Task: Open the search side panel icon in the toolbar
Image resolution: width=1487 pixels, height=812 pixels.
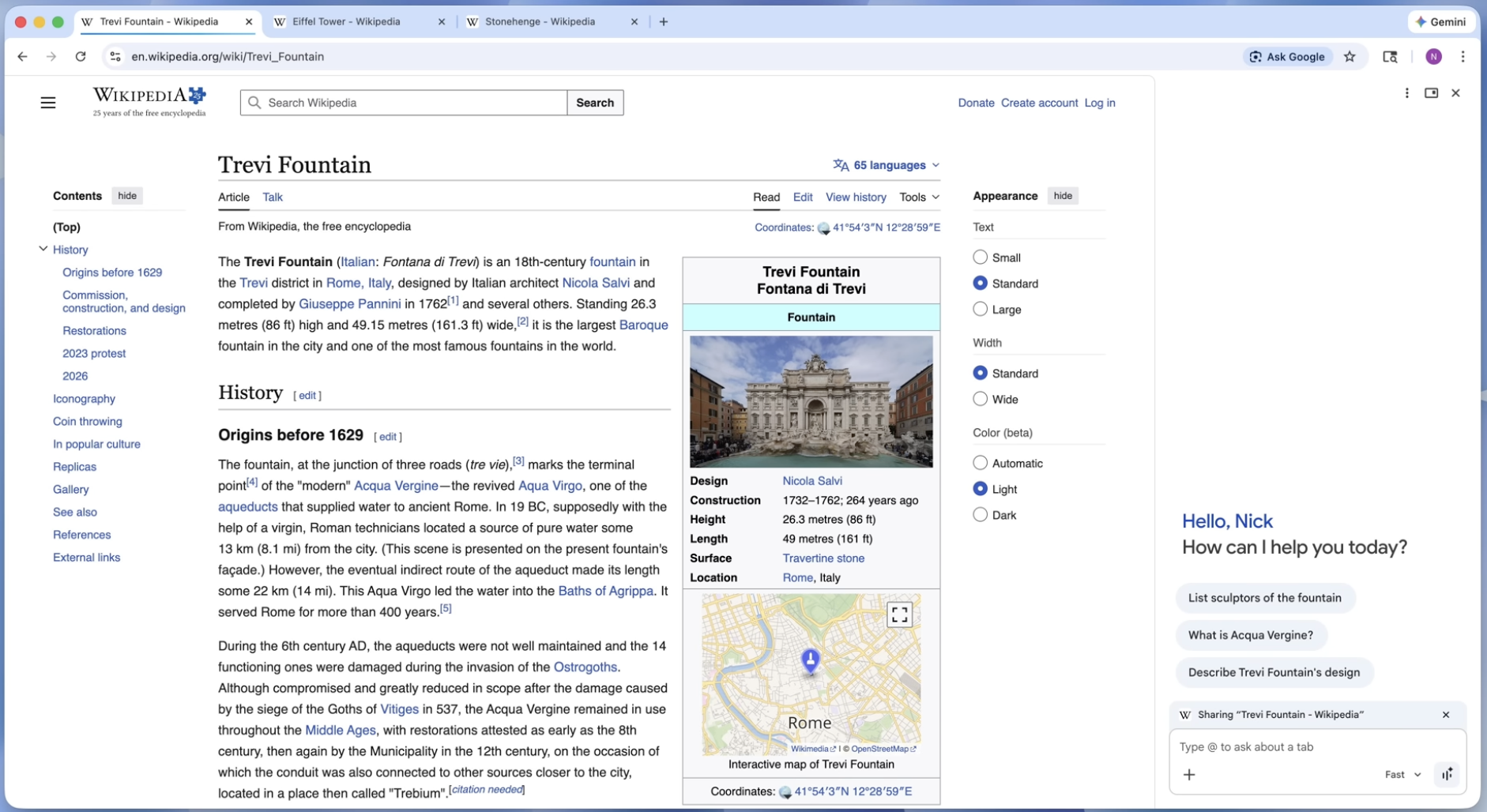Action: tap(1390, 57)
